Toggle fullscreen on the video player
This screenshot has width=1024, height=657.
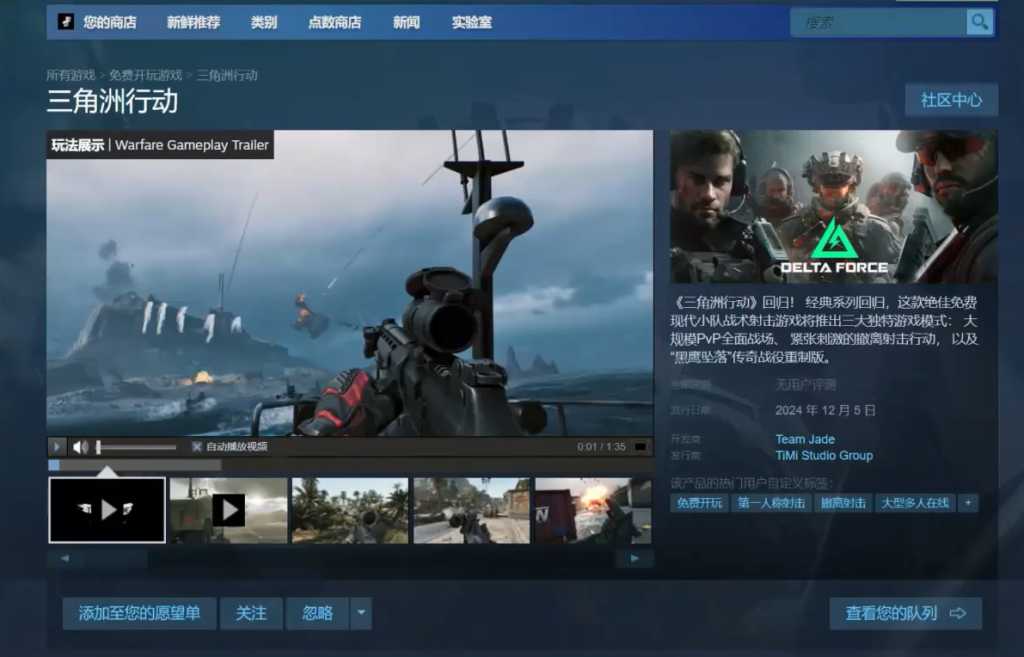pyautogui.click(x=641, y=447)
